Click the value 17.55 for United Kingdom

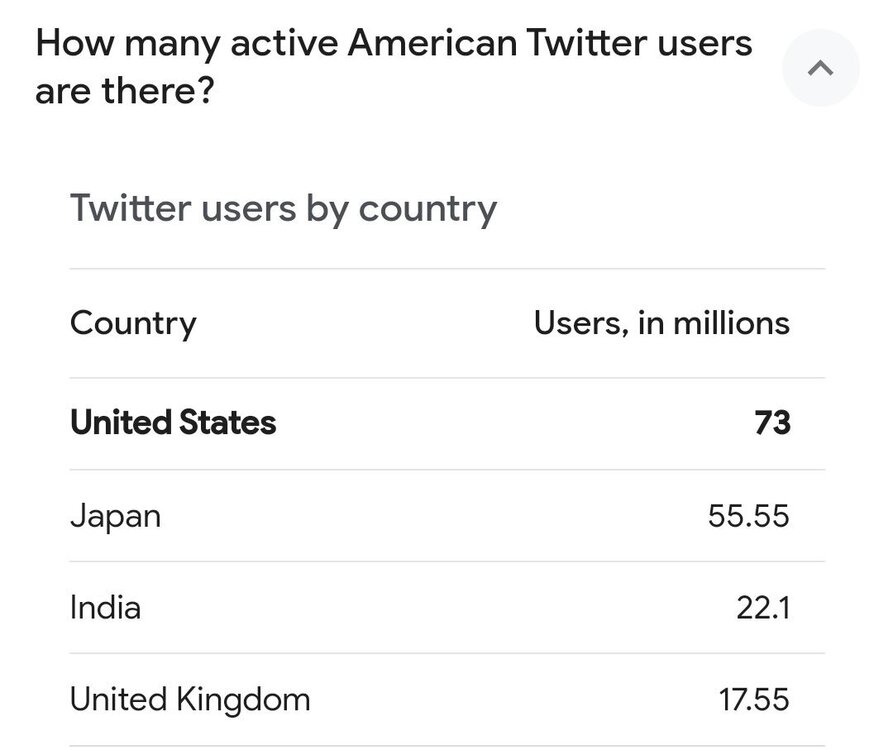coord(753,699)
